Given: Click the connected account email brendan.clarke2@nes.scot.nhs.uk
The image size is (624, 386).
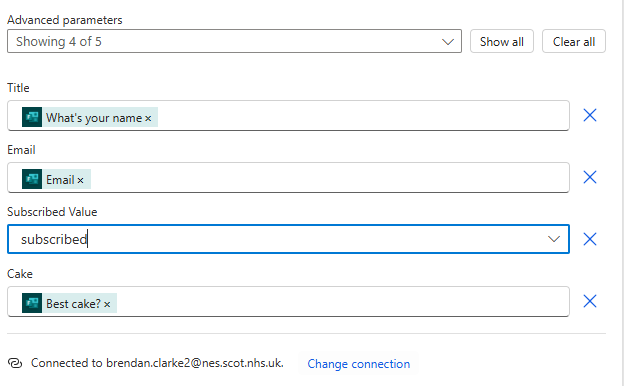Looking at the screenshot, I should (x=195, y=363).
